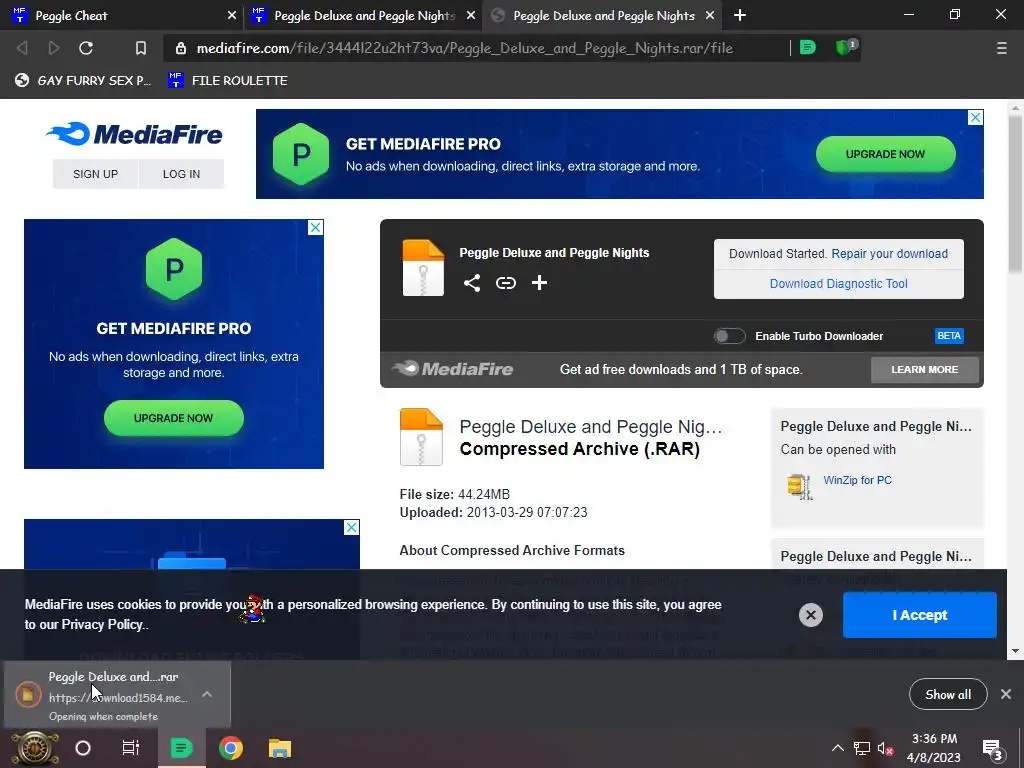Expand options for the Peggle Deluxe download item

pyautogui.click(x=207, y=694)
